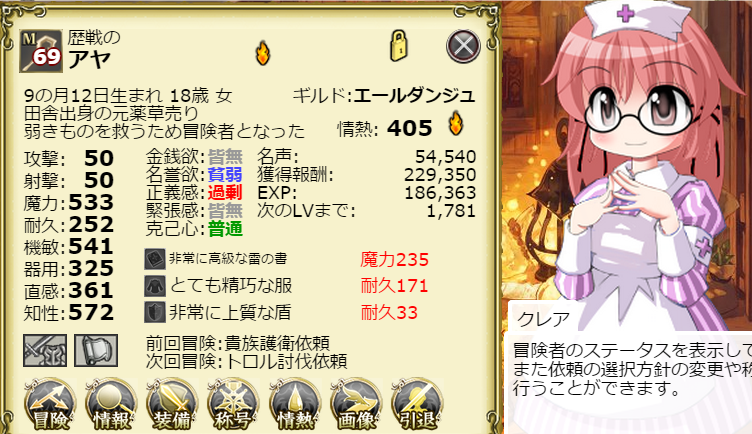
Task: Click the sword and armor icon
Action: 45,351
